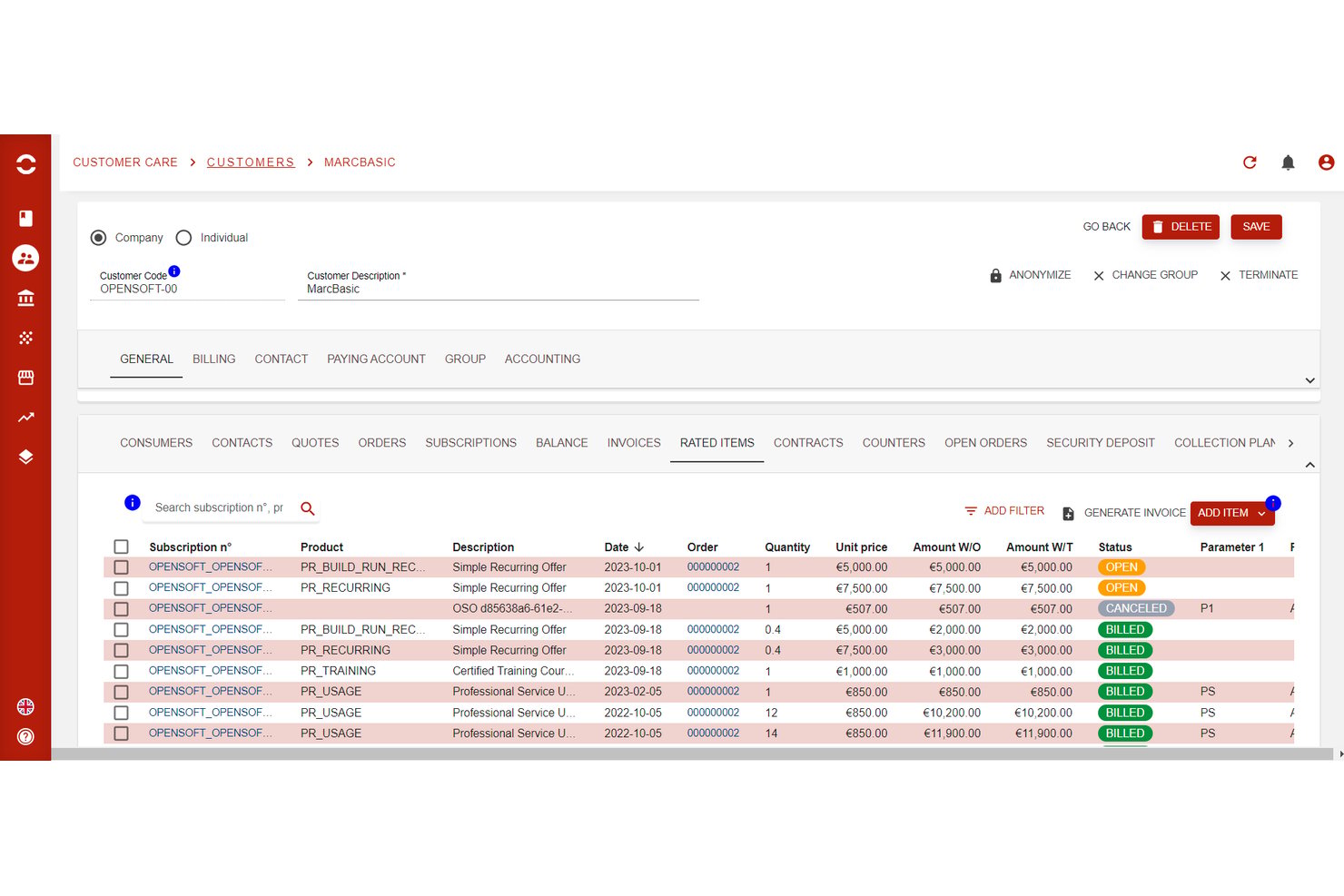Click the CANCELED status badge

click(x=1136, y=608)
